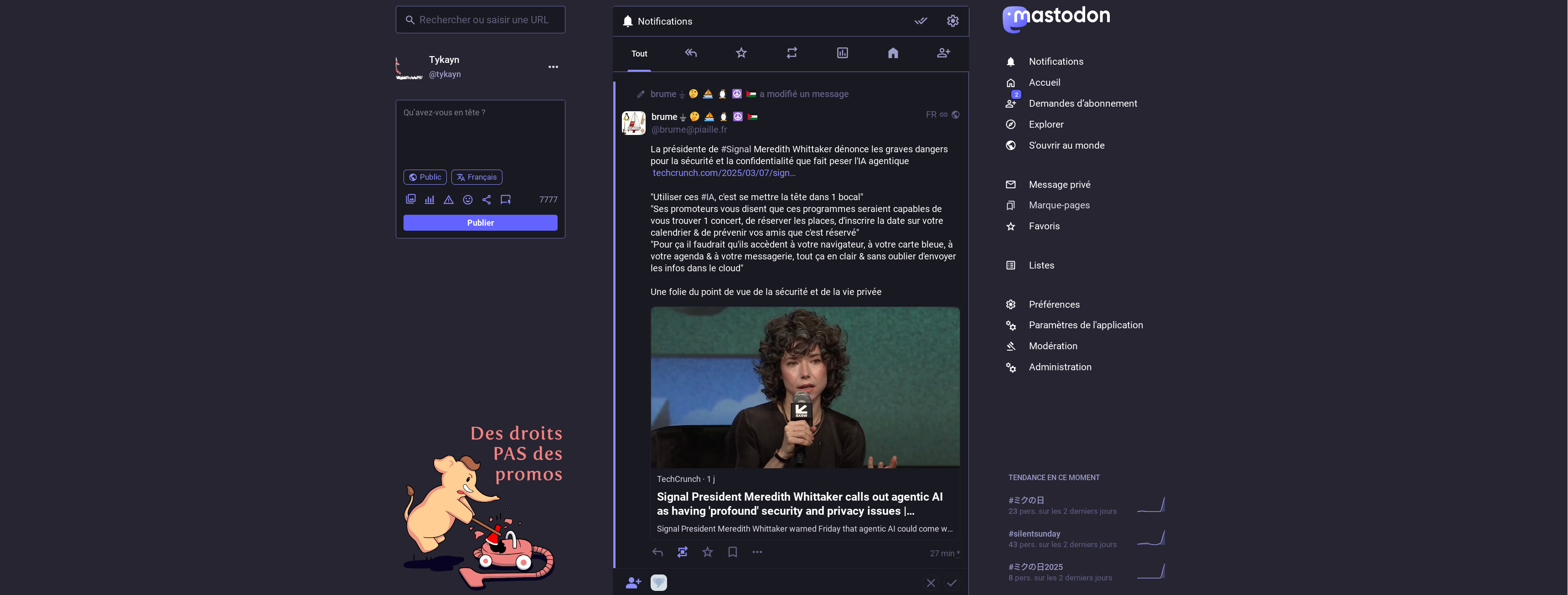1568x595 pixels.
Task: Favourite brume's post with the star
Action: 707,553
